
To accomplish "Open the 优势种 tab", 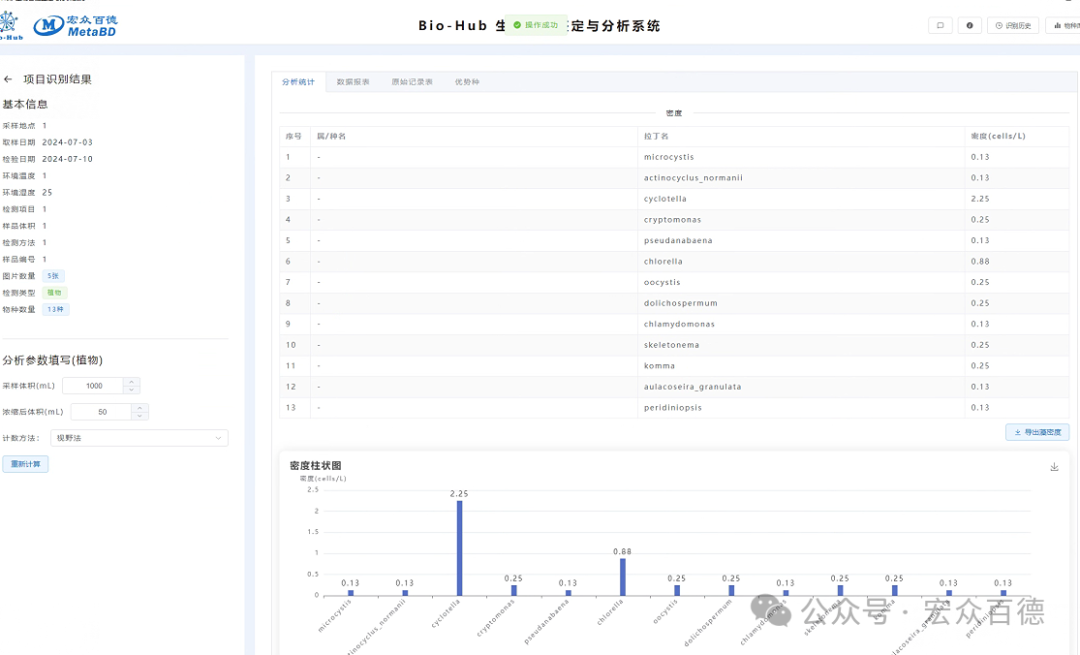I will pyautogui.click(x=466, y=82).
